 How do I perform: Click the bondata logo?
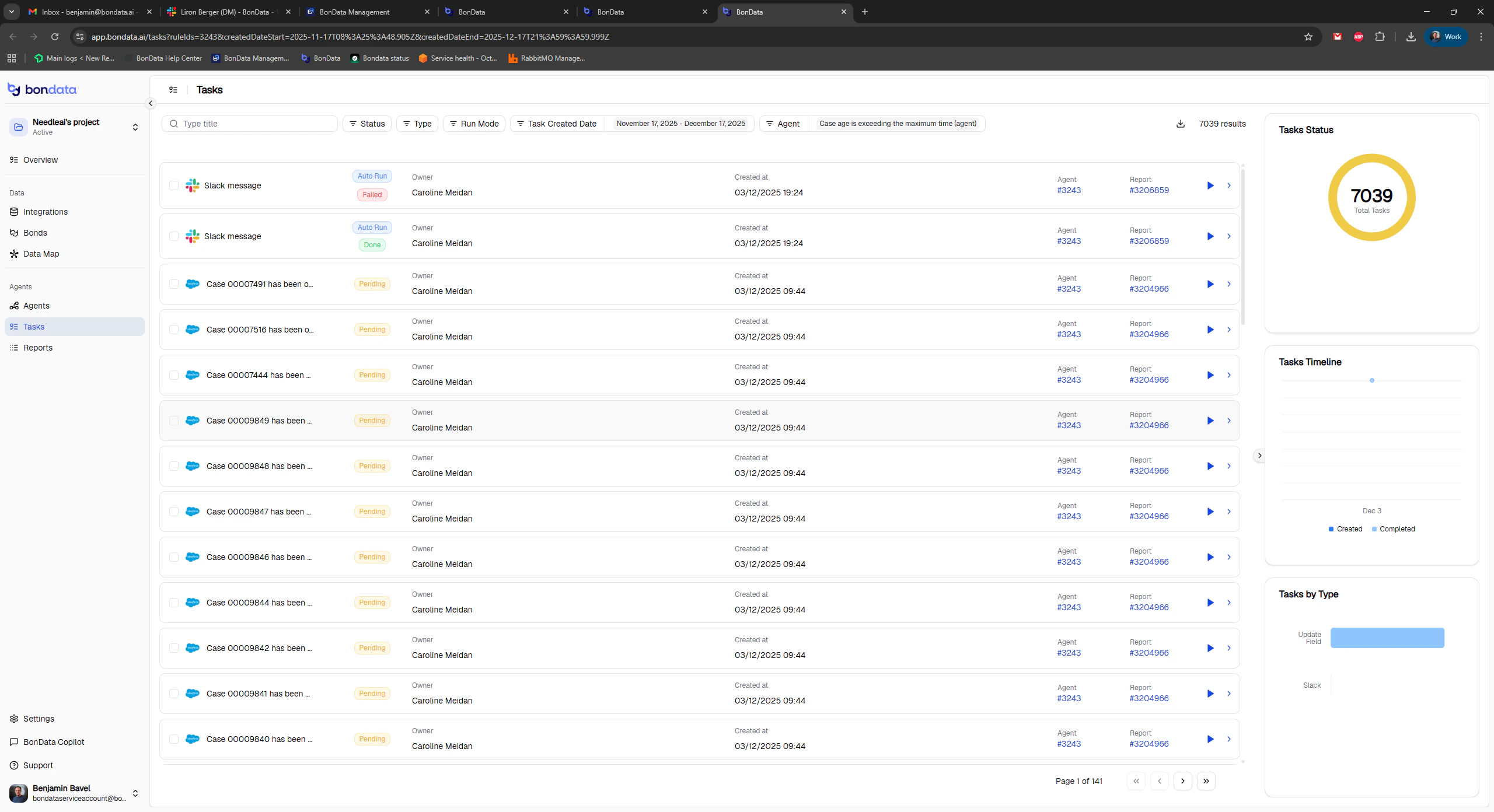(42, 89)
